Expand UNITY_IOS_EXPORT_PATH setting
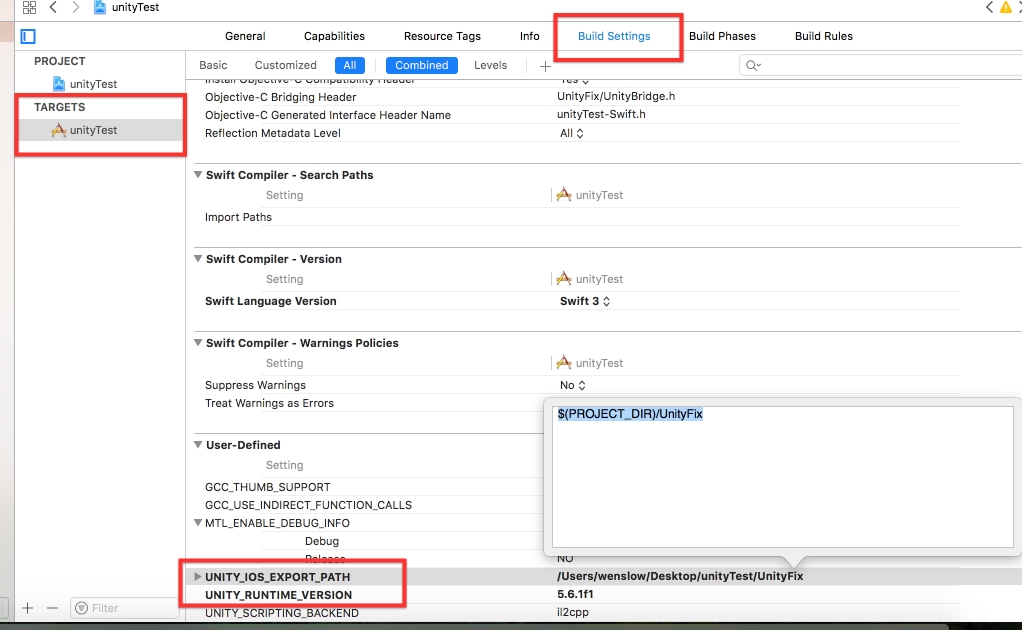 pyautogui.click(x=197, y=577)
